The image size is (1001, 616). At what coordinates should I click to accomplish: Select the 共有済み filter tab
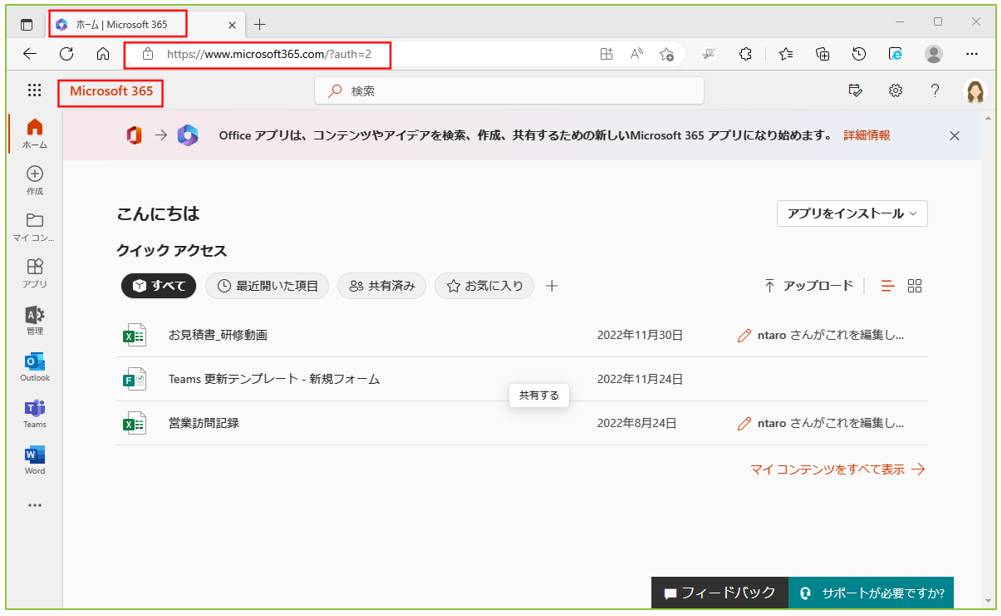(382, 286)
